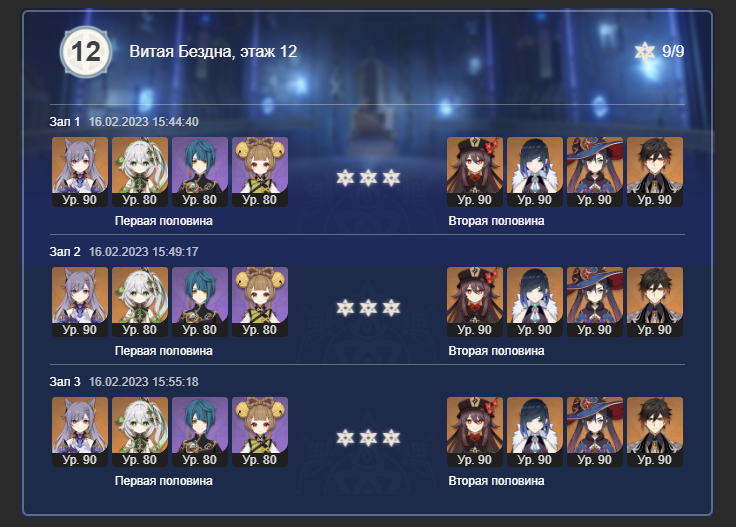Click the middle star in Зал 2
The width and height of the screenshot is (736, 527).
pyautogui.click(x=368, y=308)
